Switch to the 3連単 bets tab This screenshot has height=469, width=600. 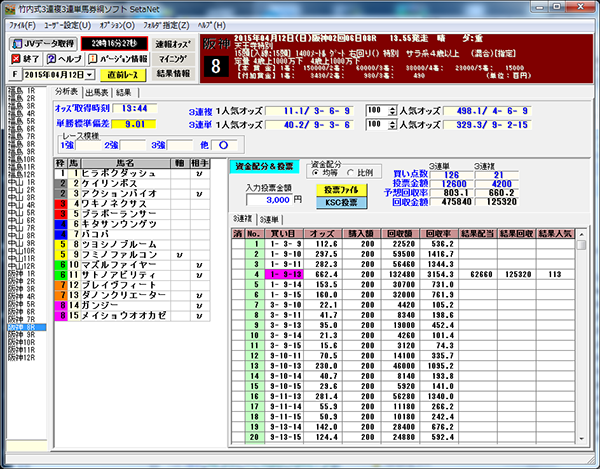pyautogui.click(x=269, y=220)
